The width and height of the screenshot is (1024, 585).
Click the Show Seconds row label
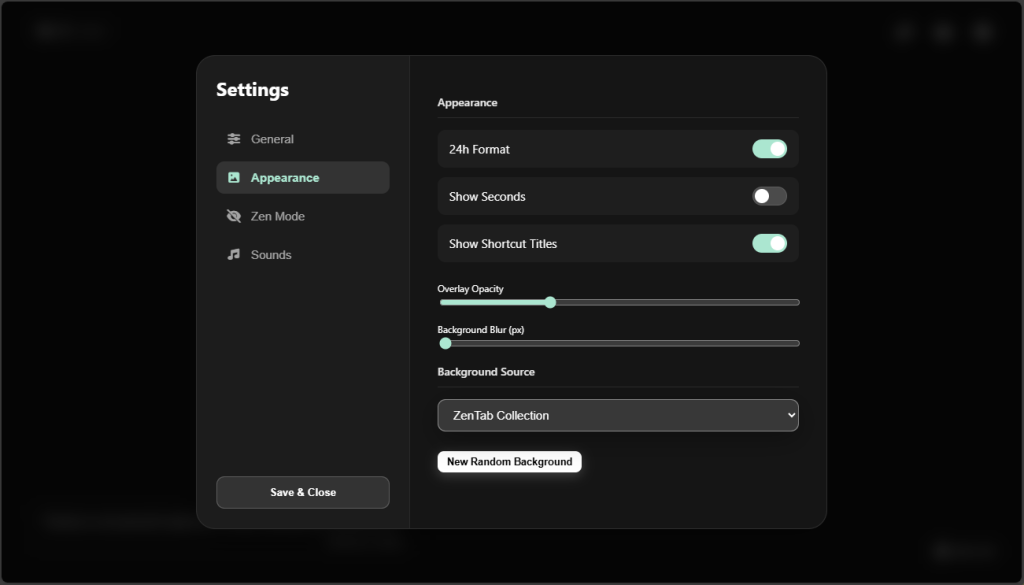pos(487,197)
